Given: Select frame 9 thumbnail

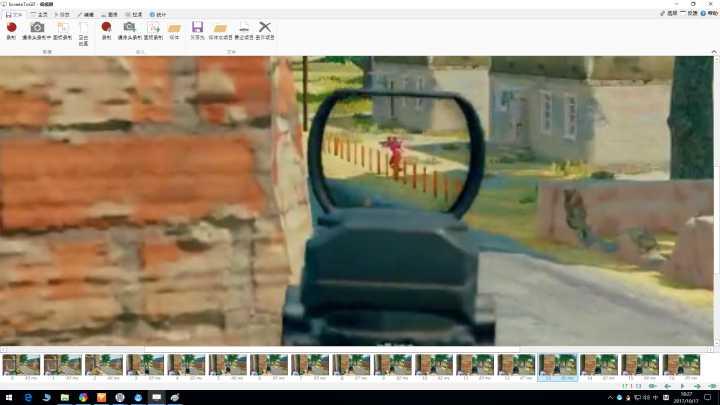Looking at the screenshot, I should click(393, 367).
